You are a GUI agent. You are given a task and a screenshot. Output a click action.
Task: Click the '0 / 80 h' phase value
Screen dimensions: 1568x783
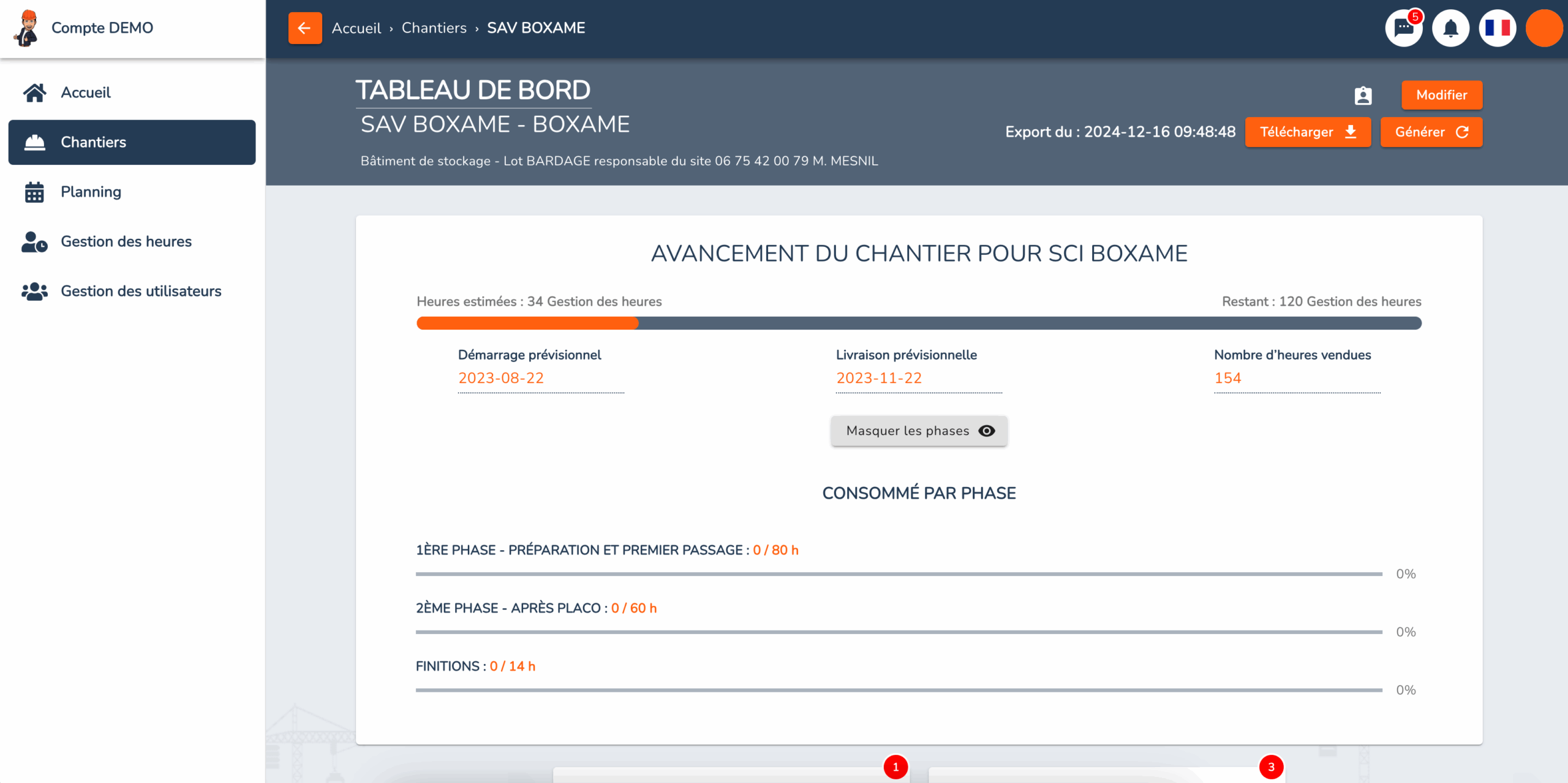(x=775, y=550)
